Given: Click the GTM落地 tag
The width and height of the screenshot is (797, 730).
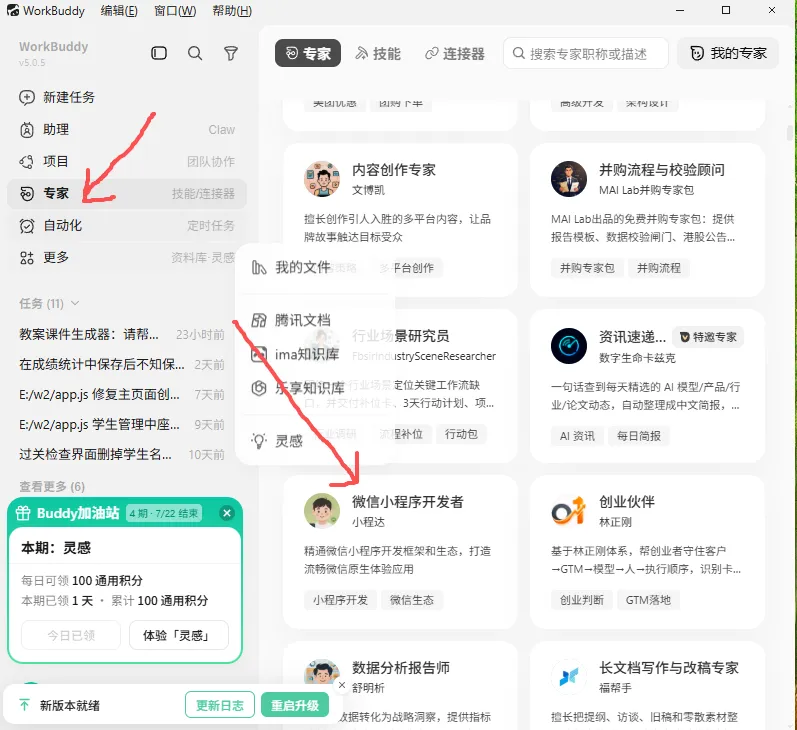Looking at the screenshot, I should click(648, 600).
